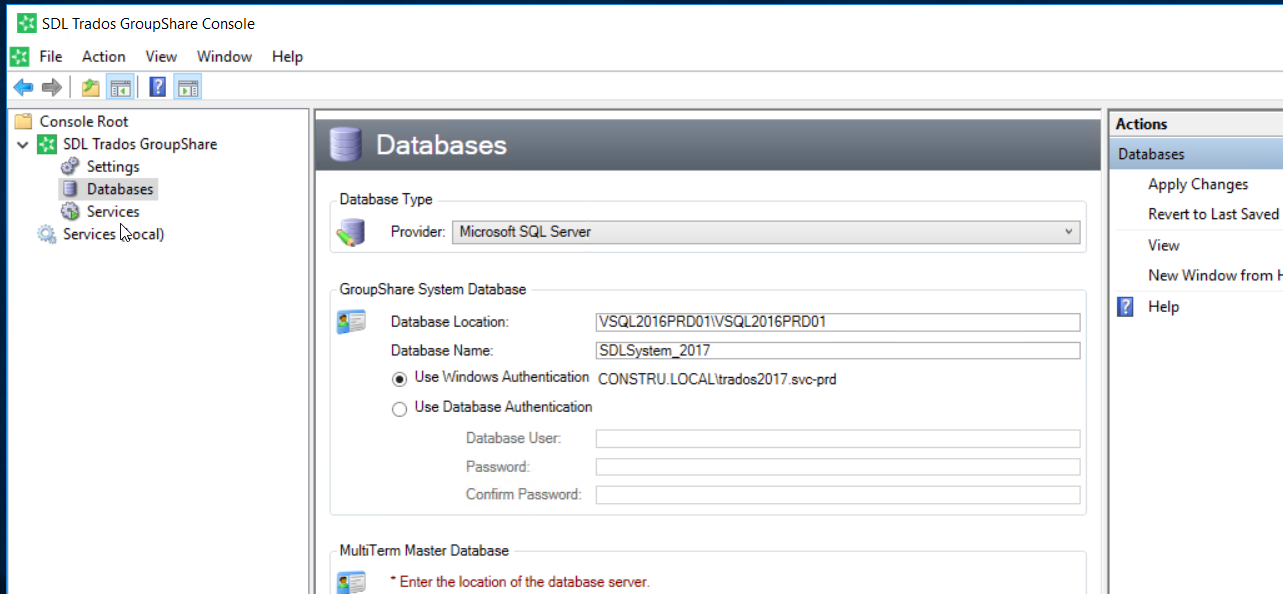This screenshot has width=1283, height=594.
Task: Click the MultiTerm Master Database card icon
Action: [351, 582]
